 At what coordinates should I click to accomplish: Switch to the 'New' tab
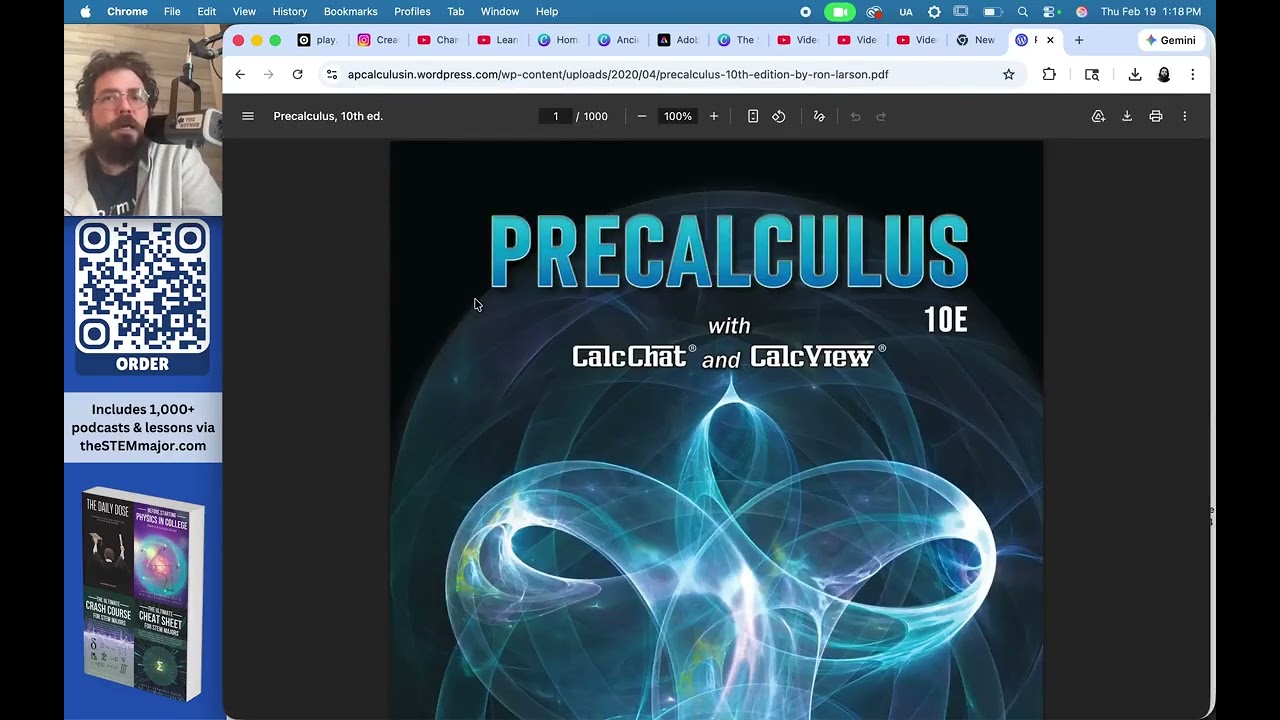pyautogui.click(x=976, y=40)
